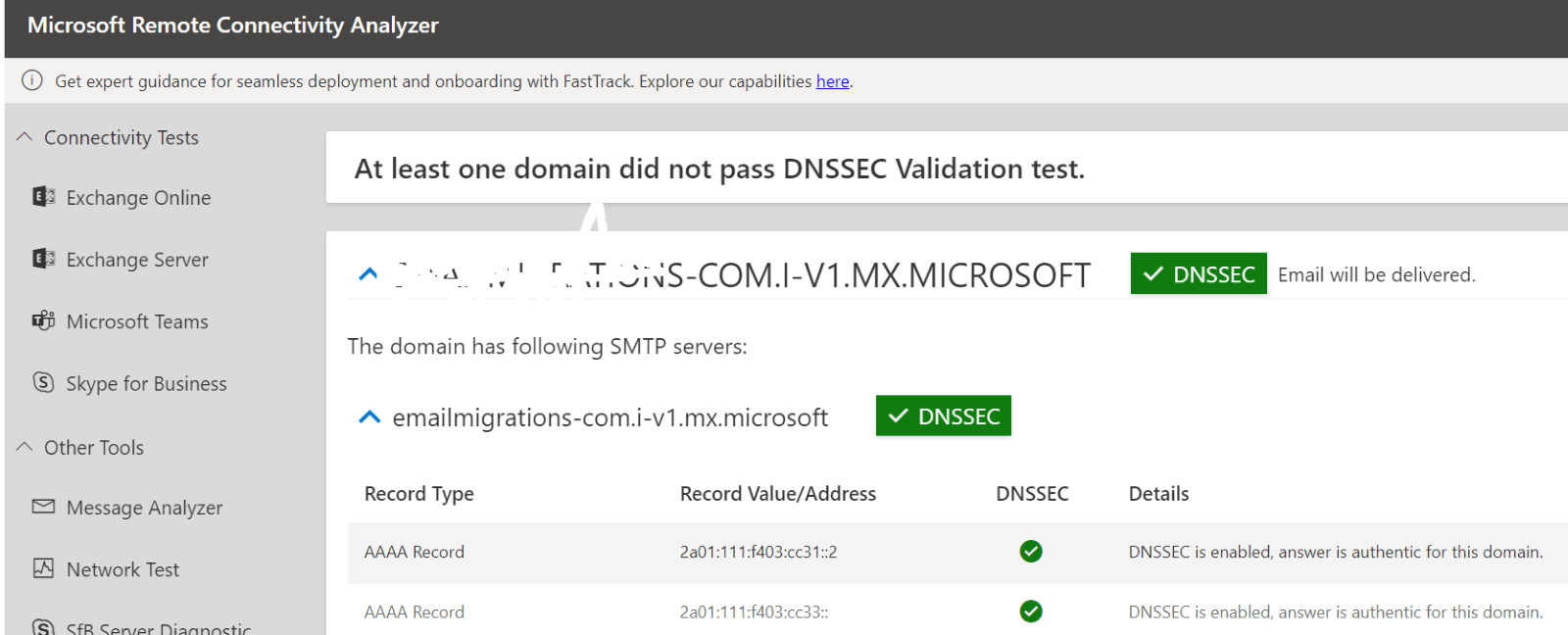Click the Network Test icon
This screenshot has height=635, width=1568.
(x=43, y=568)
